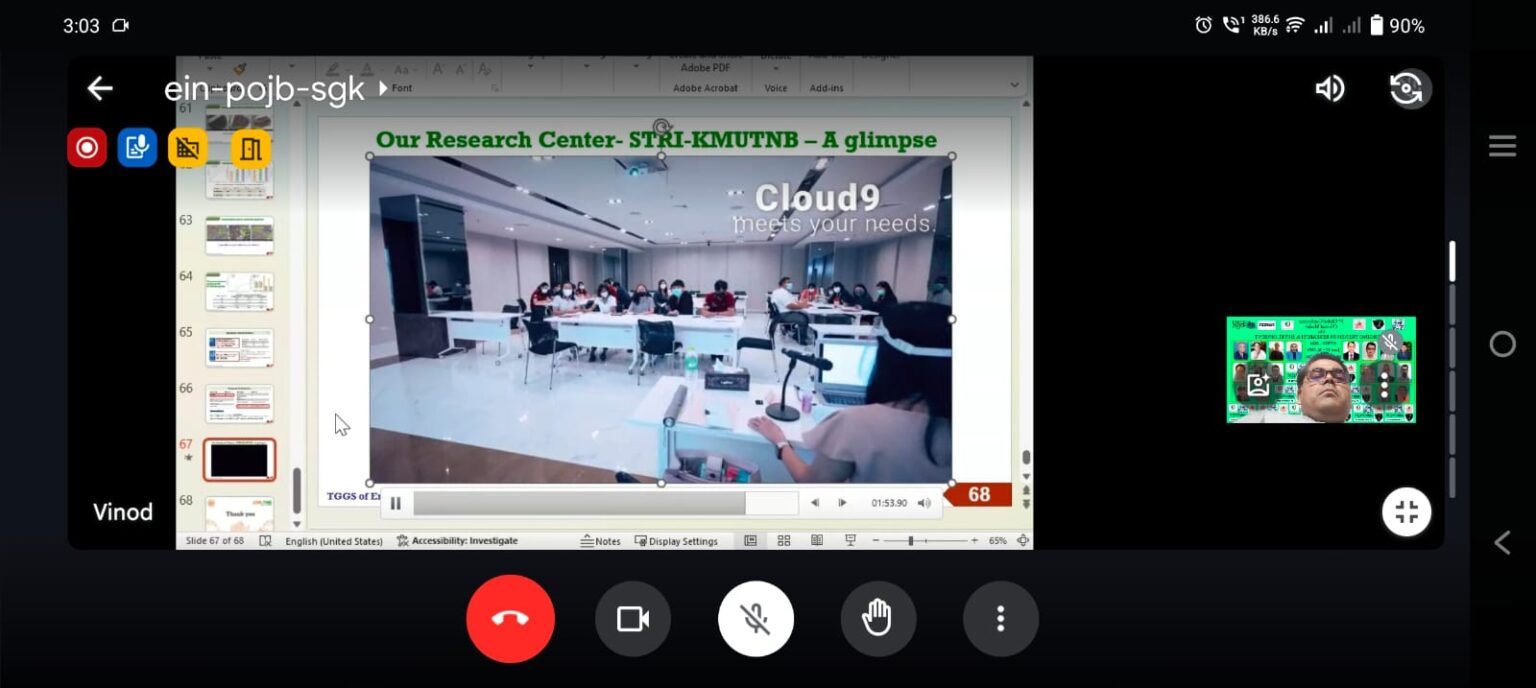Viewport: 1536px width, 688px height.
Task: Click the Accessibility: Investigate indicator
Action: (460, 540)
